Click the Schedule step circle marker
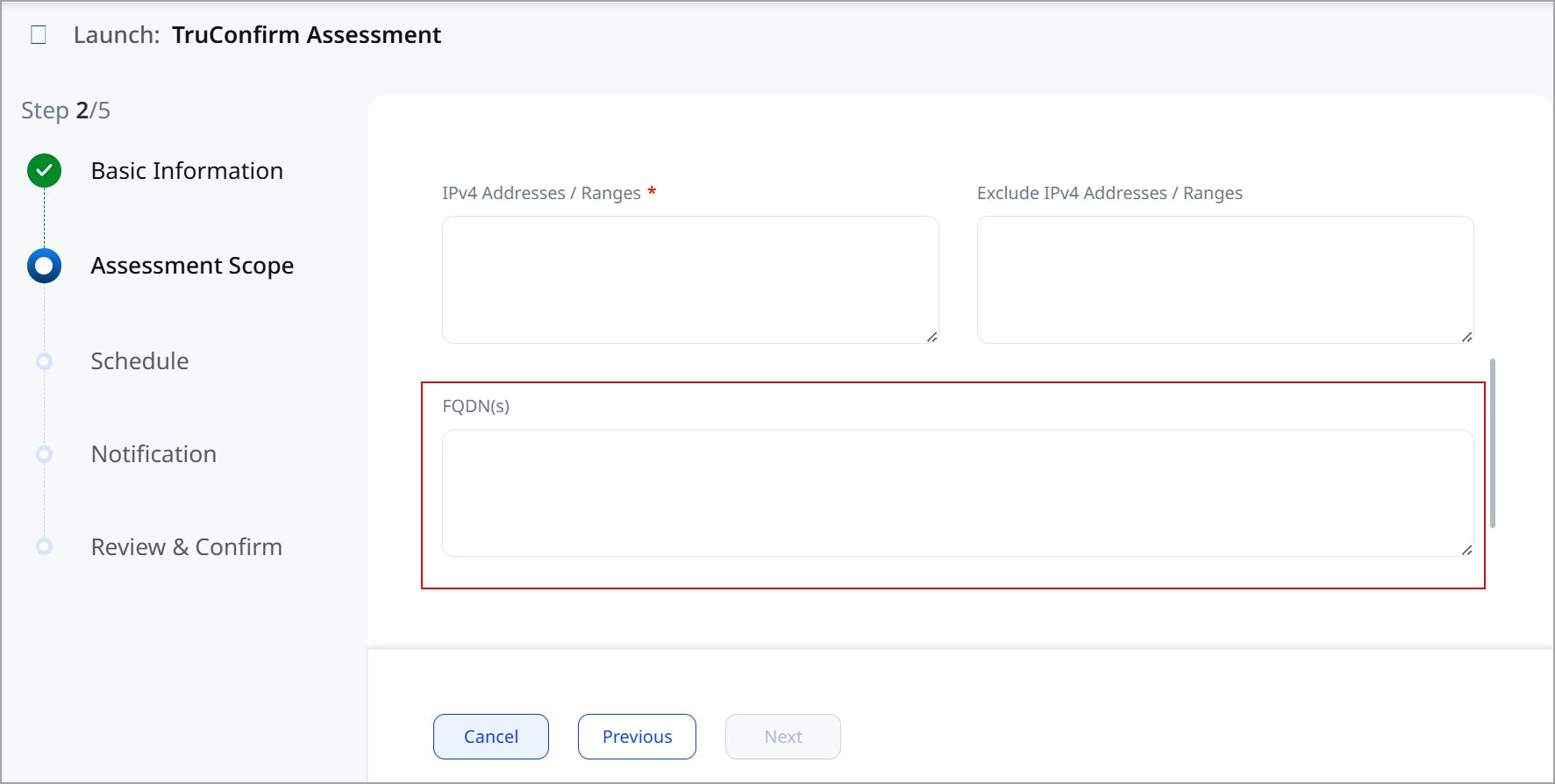Image resolution: width=1555 pixels, height=784 pixels. pyautogui.click(x=44, y=361)
